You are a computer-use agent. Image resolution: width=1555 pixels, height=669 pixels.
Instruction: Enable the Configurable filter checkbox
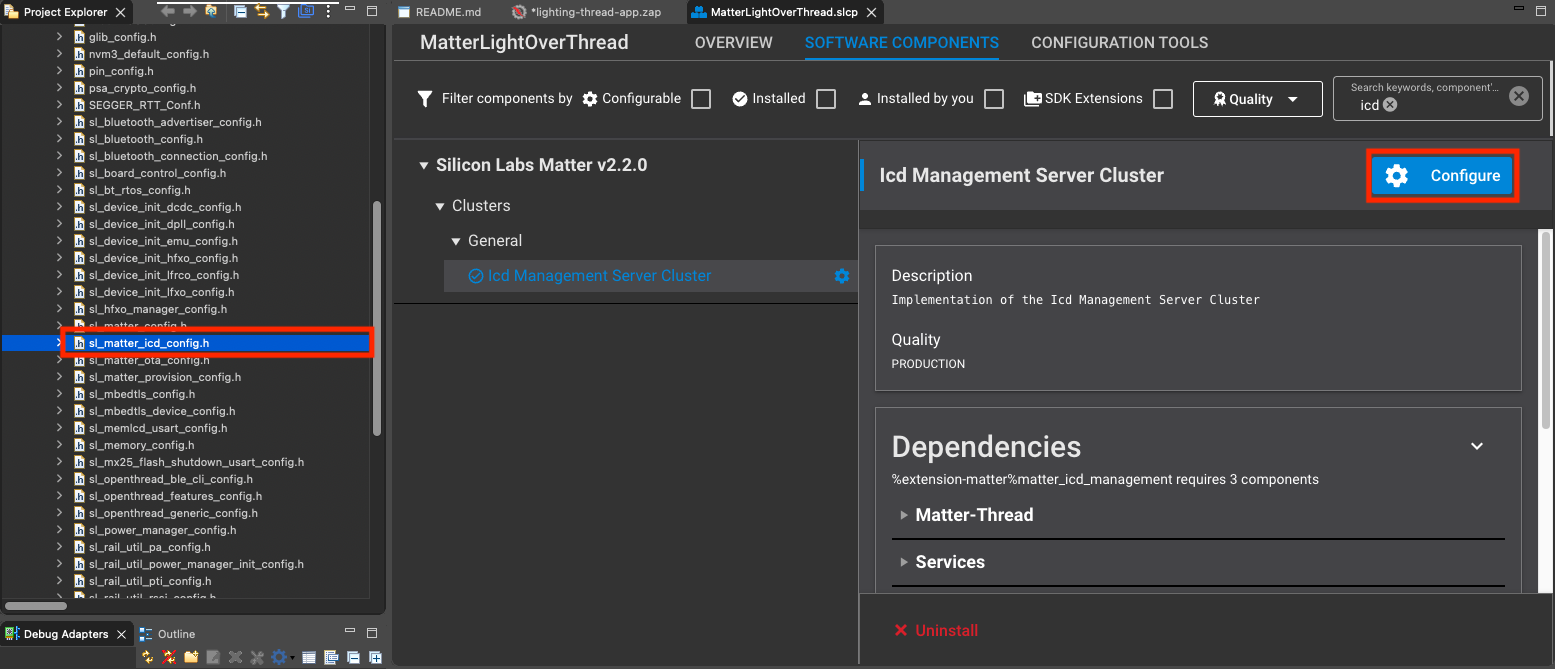[701, 99]
